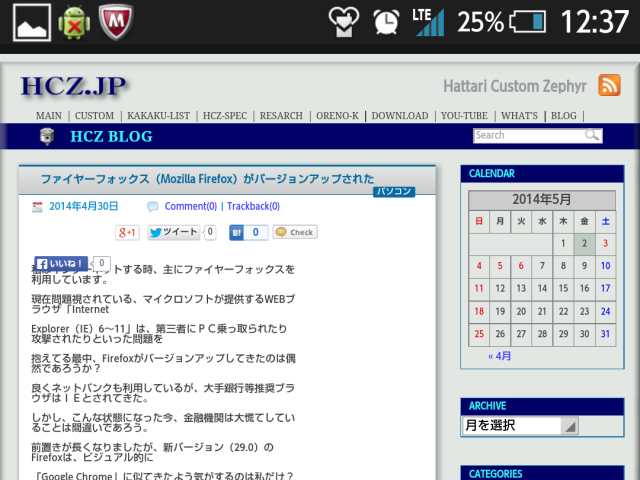
Task: Tap the LTE signal strength icon
Action: pyautogui.click(x=428, y=22)
